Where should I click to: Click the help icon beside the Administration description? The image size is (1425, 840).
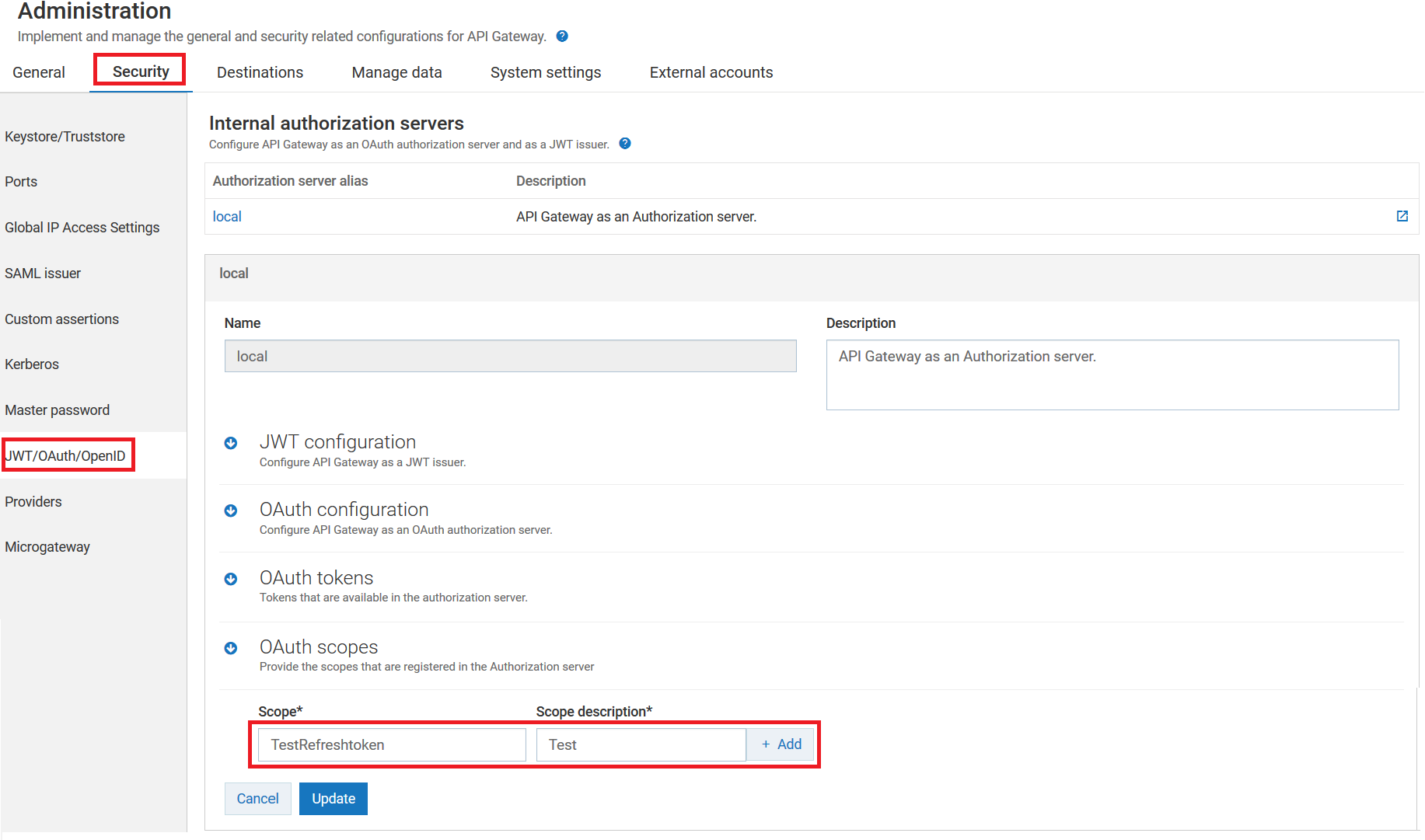pos(562,36)
